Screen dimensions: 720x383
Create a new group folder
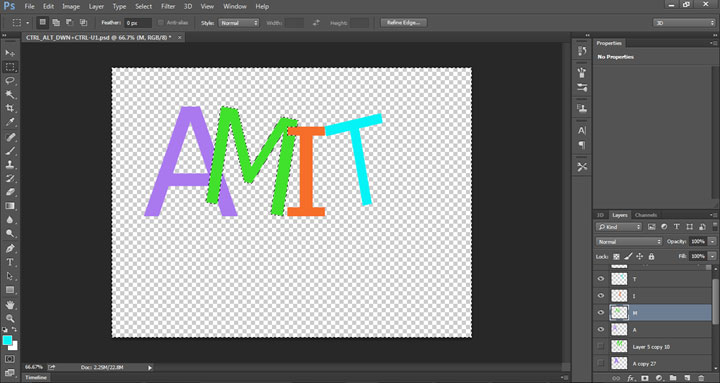673,378
